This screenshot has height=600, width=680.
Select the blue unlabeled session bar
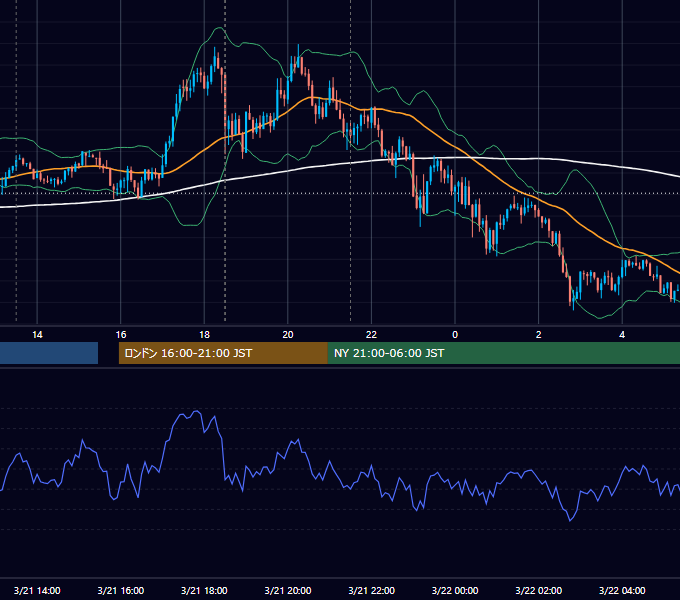click(x=49, y=353)
